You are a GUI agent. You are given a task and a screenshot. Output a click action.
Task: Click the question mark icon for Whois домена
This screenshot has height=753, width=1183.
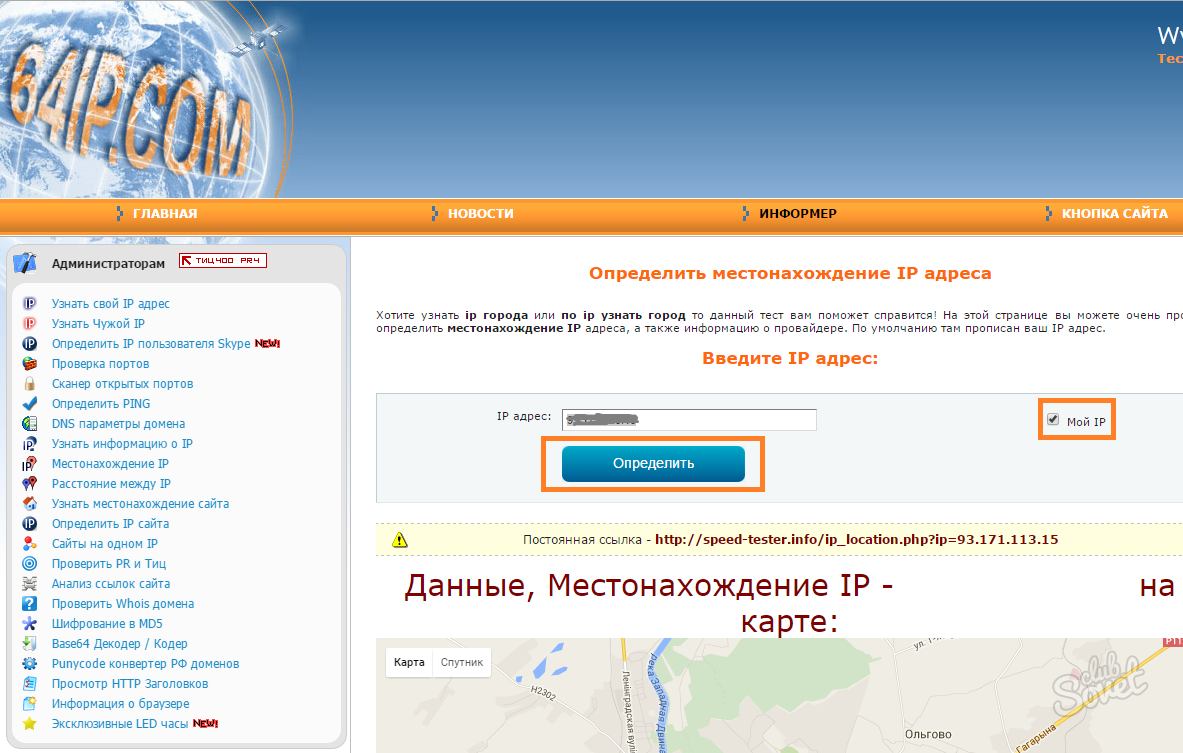[x=30, y=604]
